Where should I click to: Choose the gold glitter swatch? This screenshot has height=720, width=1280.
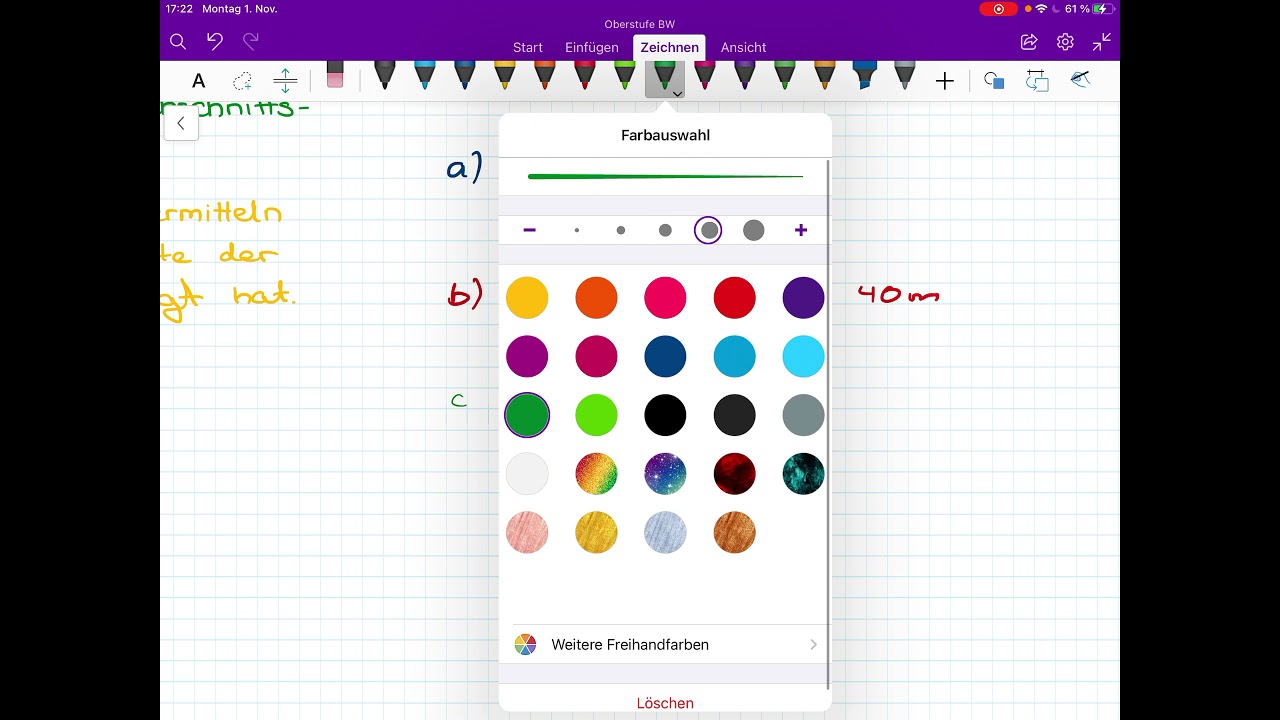596,532
